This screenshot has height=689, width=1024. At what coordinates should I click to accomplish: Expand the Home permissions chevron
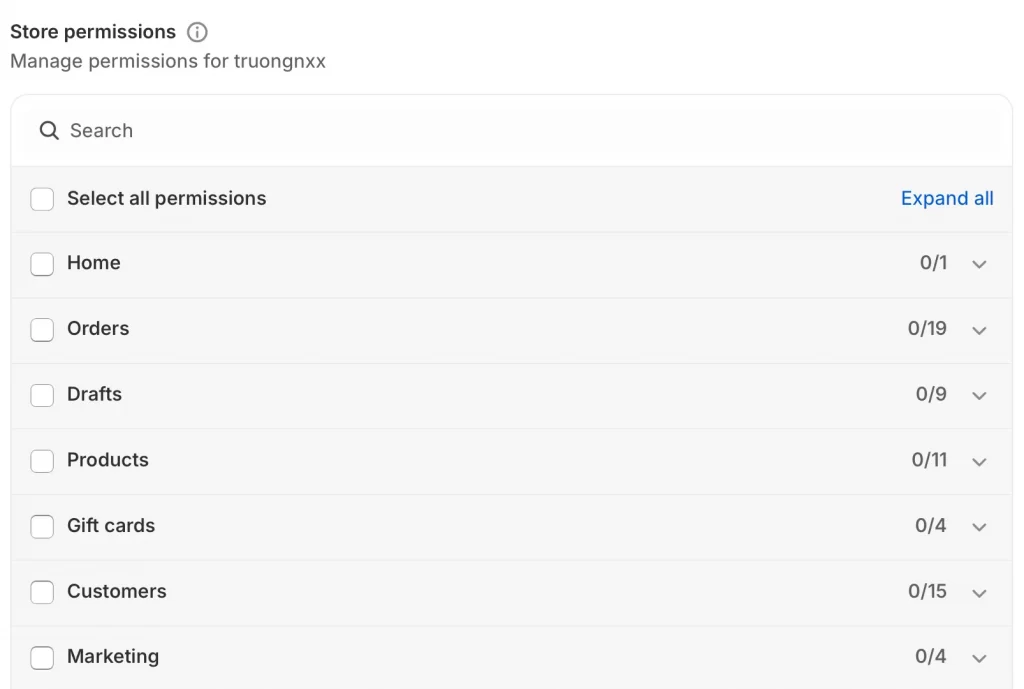979,264
